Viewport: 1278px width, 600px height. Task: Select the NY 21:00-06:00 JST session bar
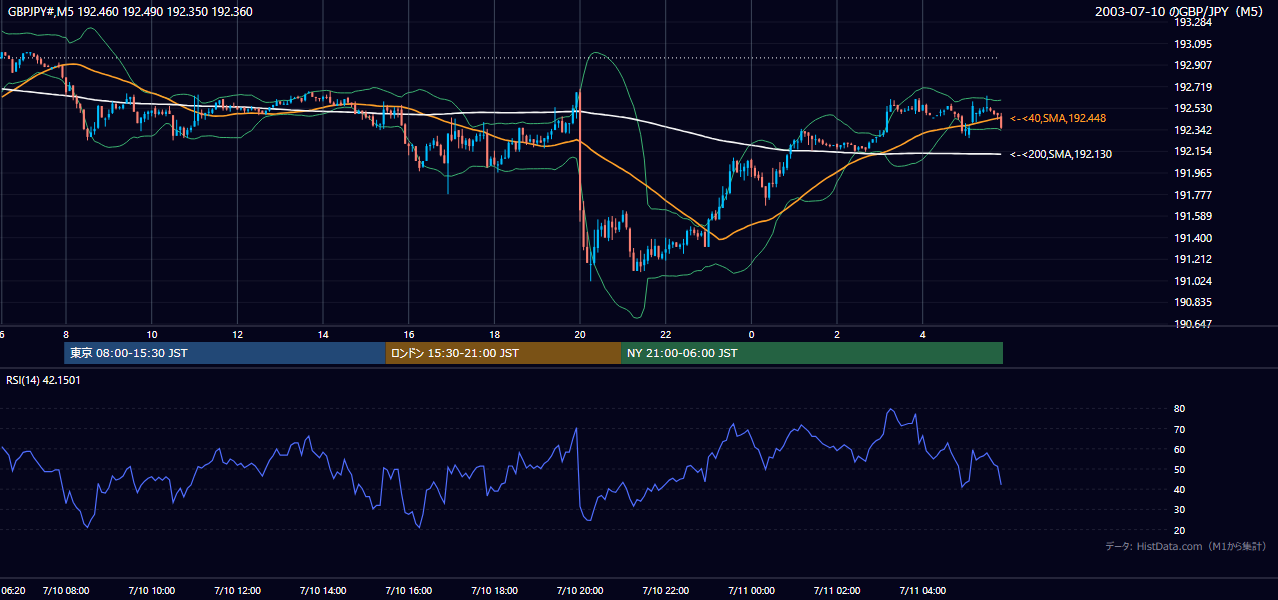(812, 353)
